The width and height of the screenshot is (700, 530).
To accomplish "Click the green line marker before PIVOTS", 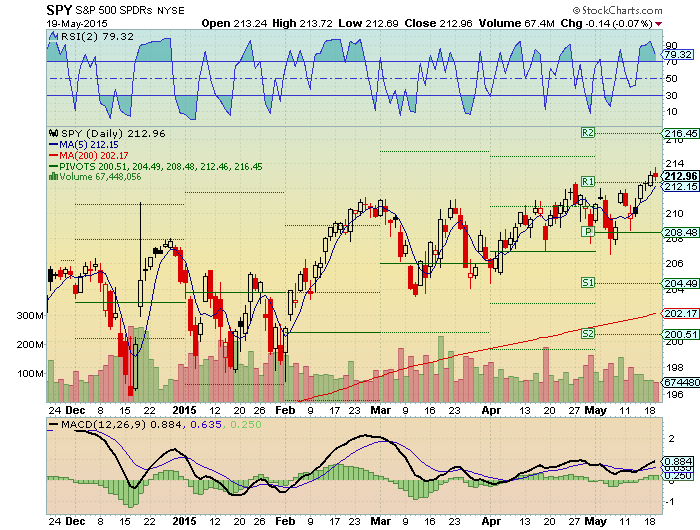I will click(53, 167).
